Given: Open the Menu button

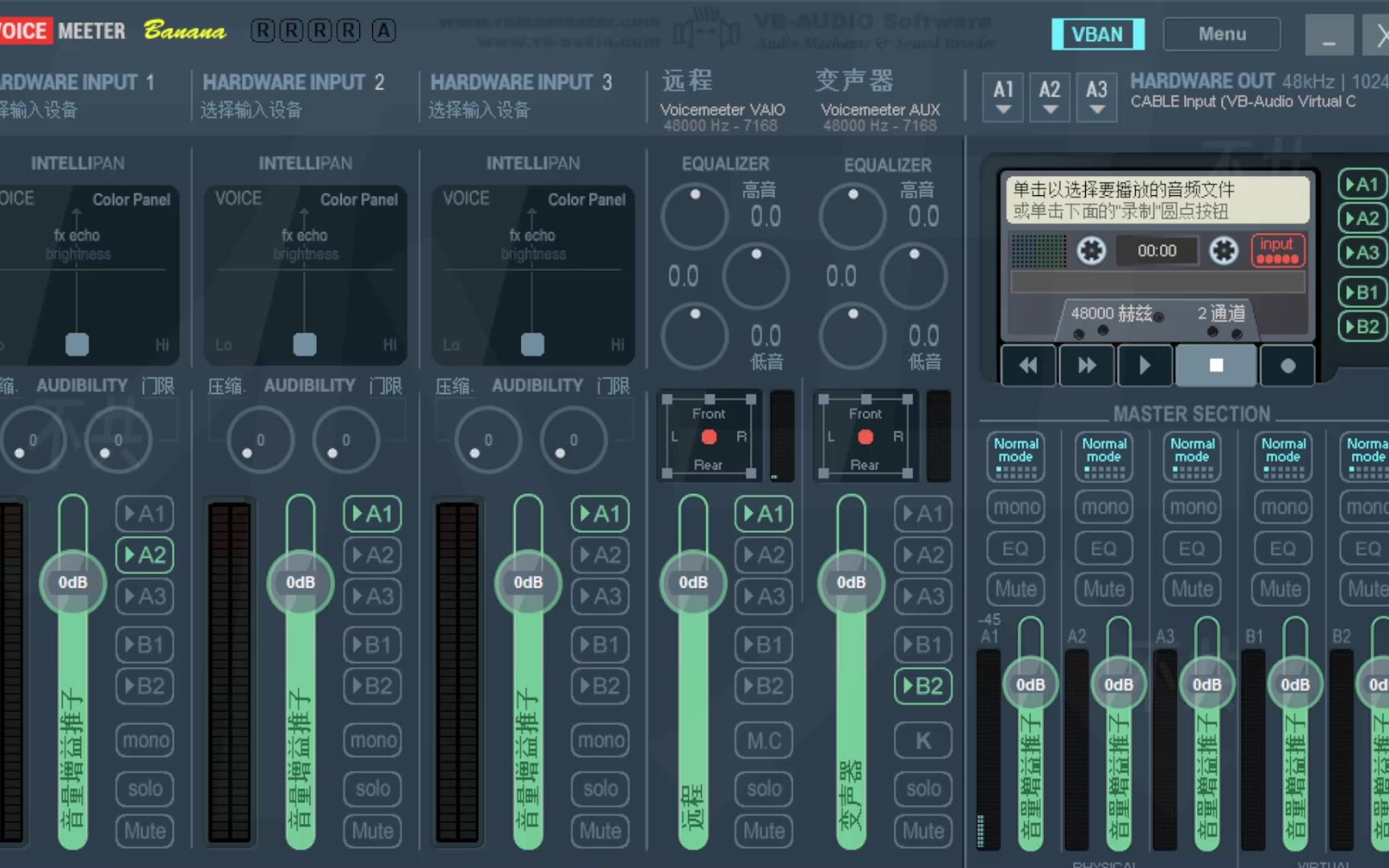Looking at the screenshot, I should 1221,34.
